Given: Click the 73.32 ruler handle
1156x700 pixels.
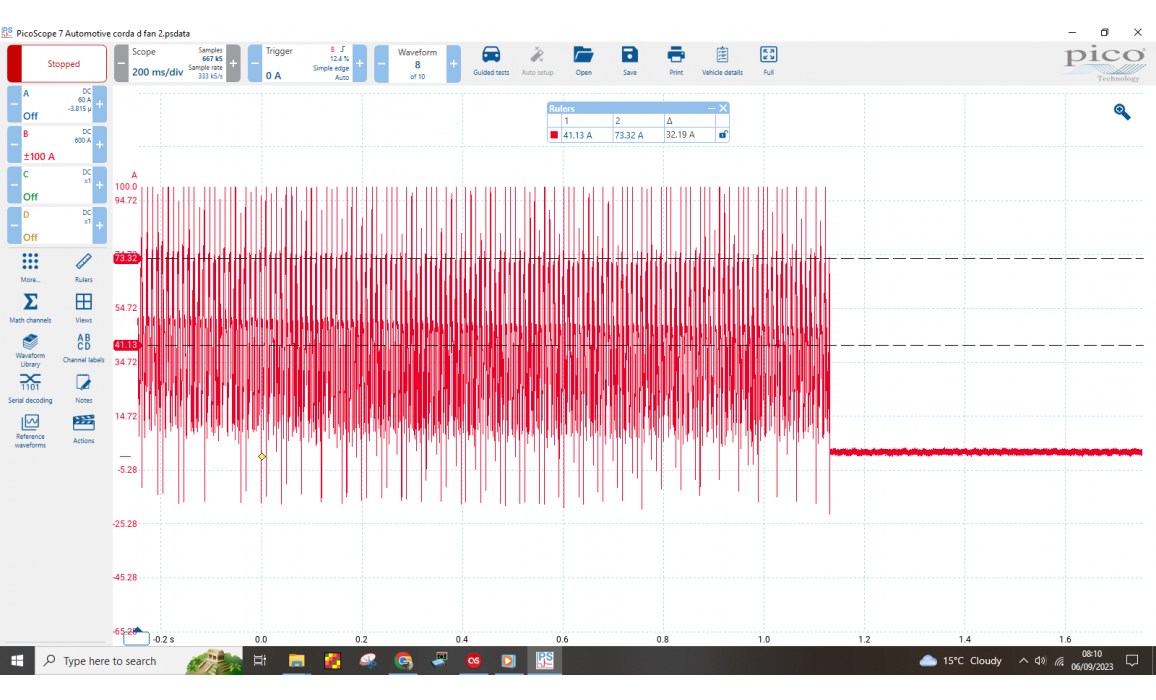Looking at the screenshot, I should 126,258.
